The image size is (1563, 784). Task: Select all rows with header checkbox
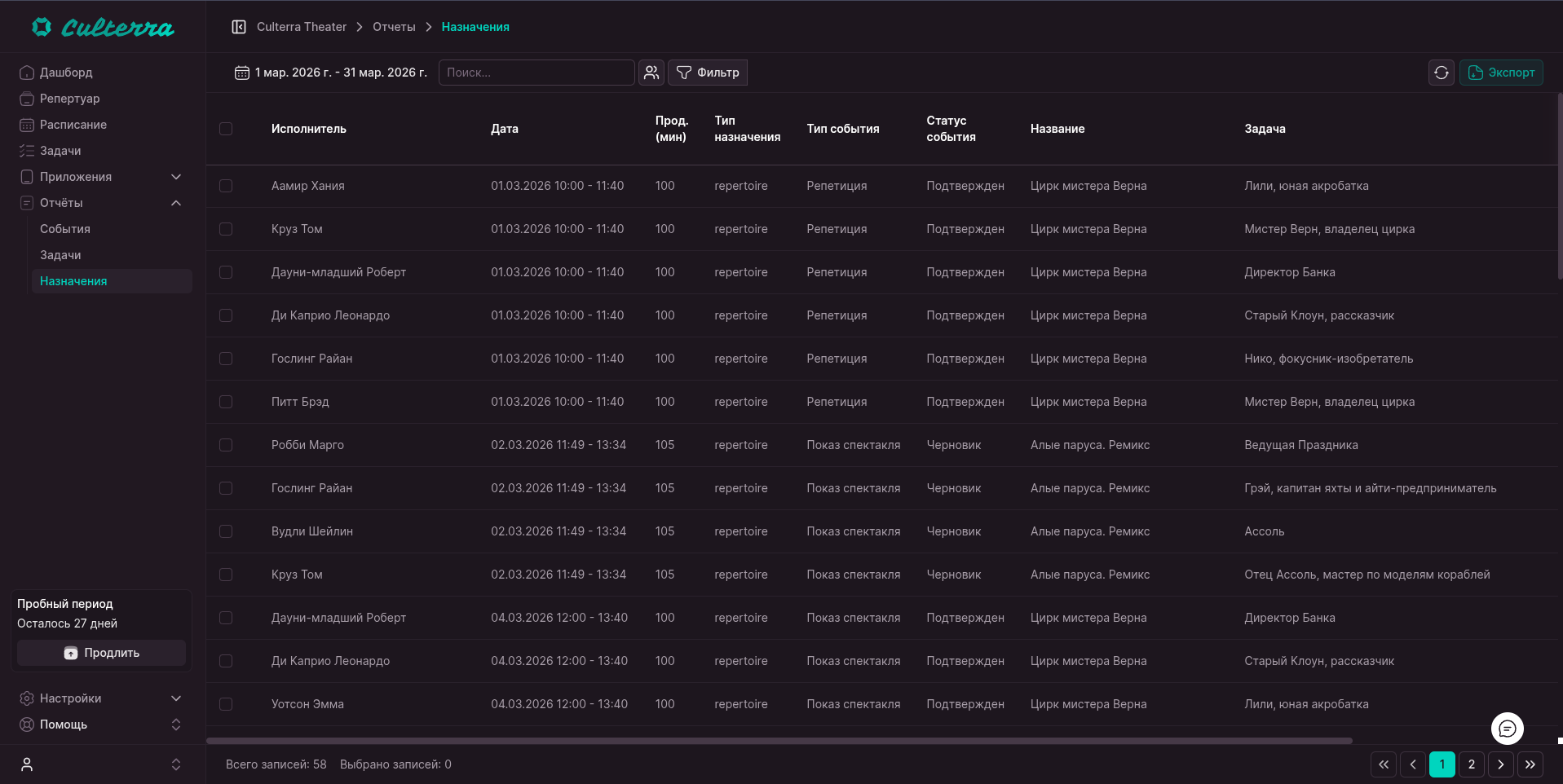coord(226,129)
